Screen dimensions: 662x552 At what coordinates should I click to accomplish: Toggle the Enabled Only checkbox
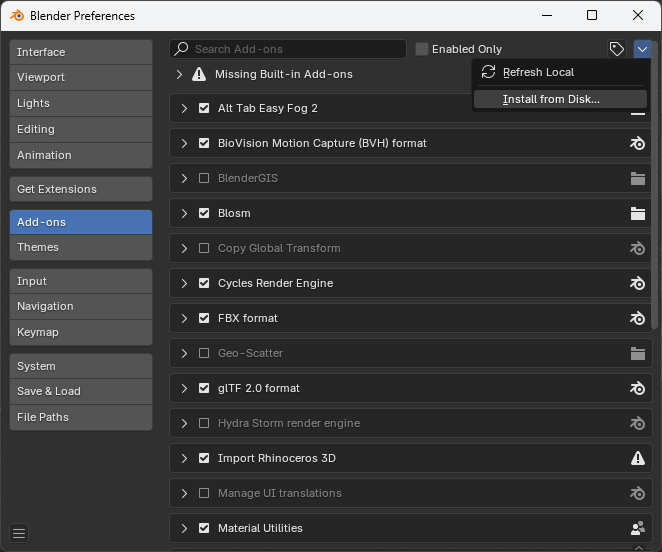tap(422, 49)
